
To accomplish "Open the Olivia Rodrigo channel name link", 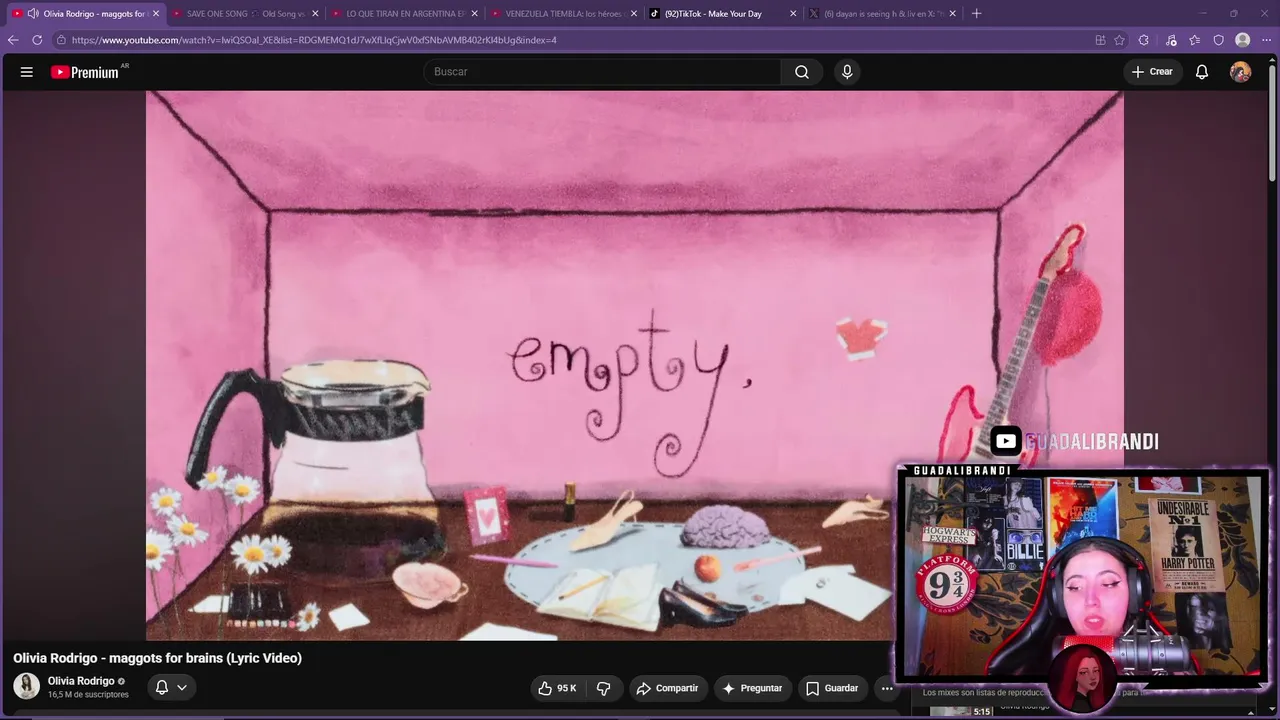I will (x=81, y=681).
